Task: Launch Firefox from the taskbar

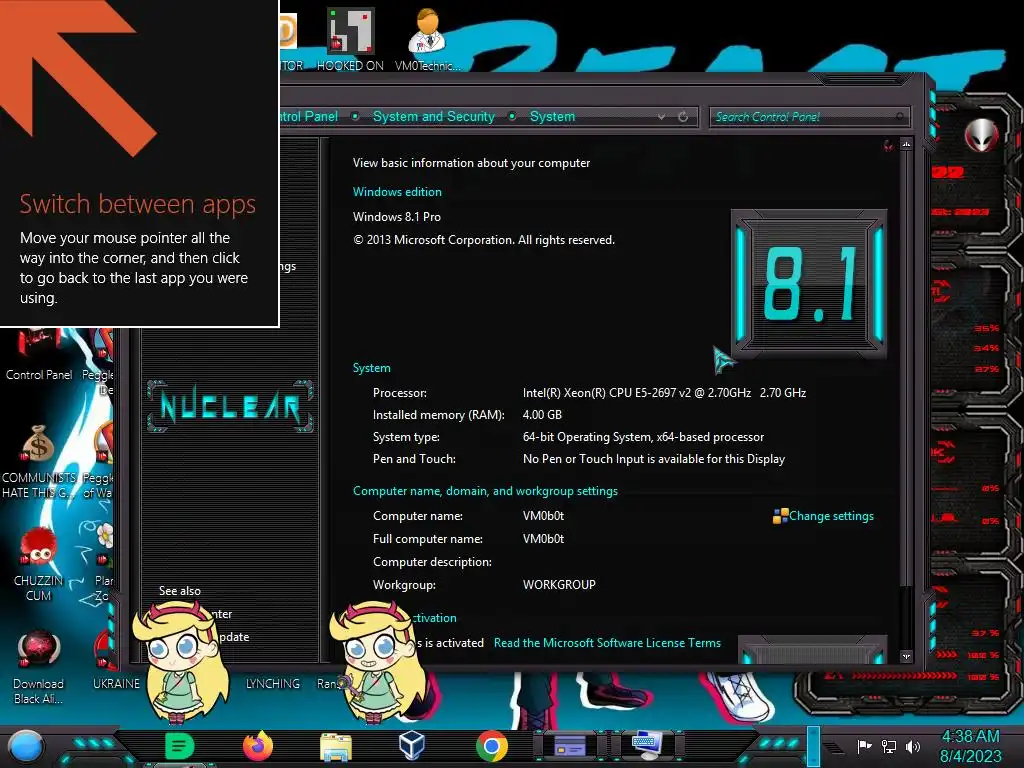Action: 258,746
